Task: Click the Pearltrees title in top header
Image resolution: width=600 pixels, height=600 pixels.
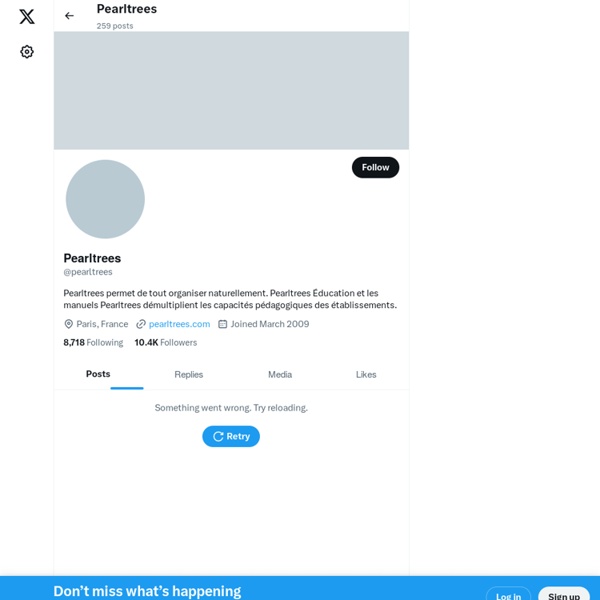Action: point(127,9)
